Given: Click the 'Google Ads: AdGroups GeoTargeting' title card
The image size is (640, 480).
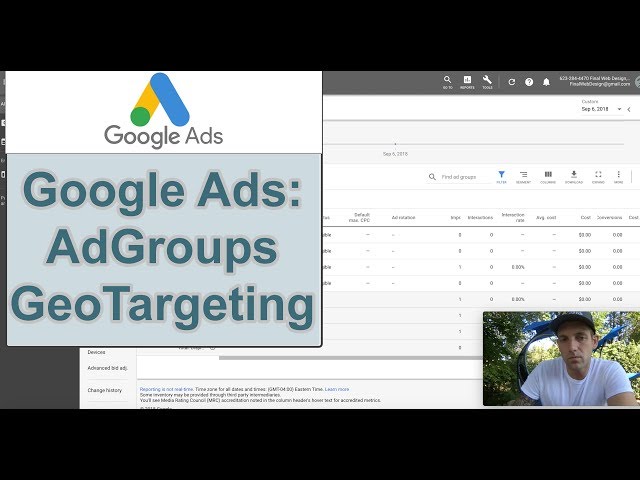Looking at the screenshot, I should point(164,250).
